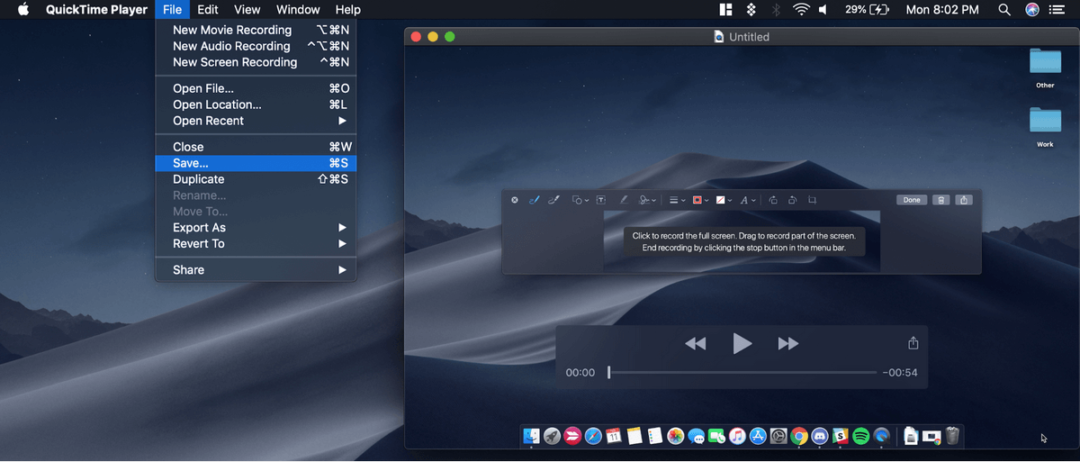
Task: Choose New Audio Recording
Action: click(x=256, y=46)
